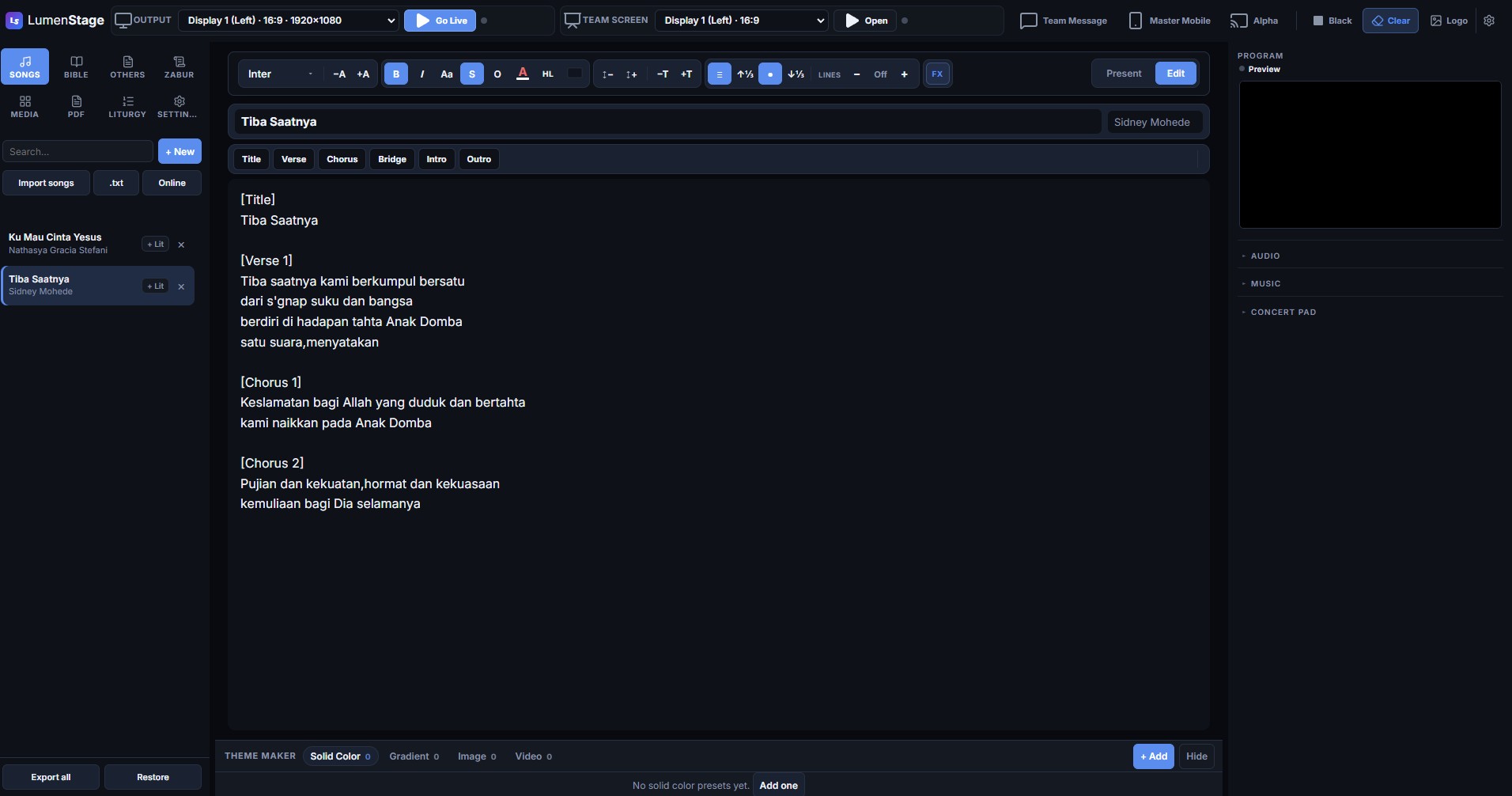Image resolution: width=1512 pixels, height=796 pixels.
Task: Switch to Edit mode
Action: click(1176, 74)
